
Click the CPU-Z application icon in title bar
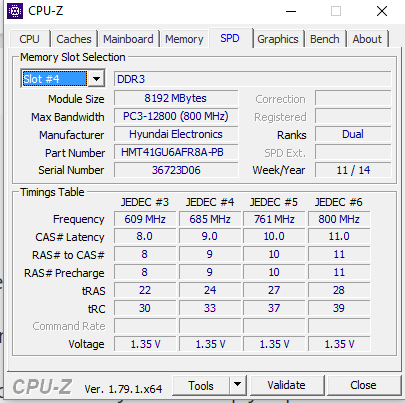(15, 11)
